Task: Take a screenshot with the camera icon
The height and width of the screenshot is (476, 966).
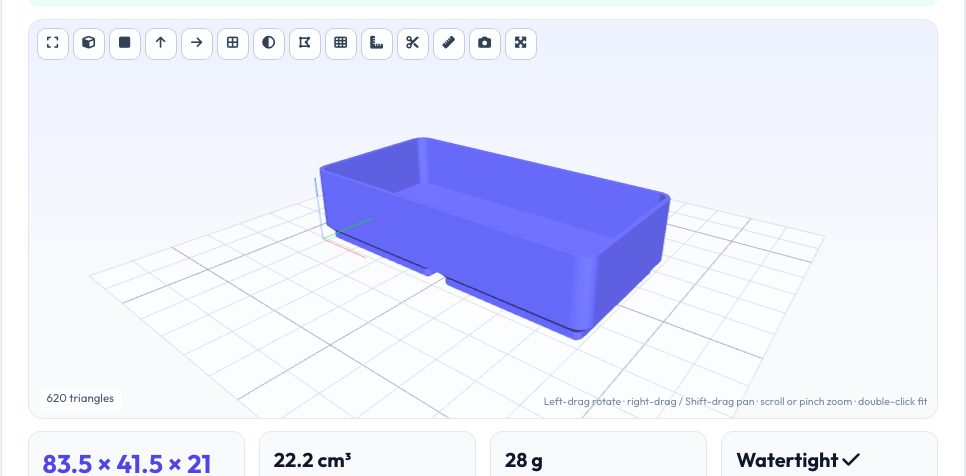Action: pyautogui.click(x=485, y=44)
